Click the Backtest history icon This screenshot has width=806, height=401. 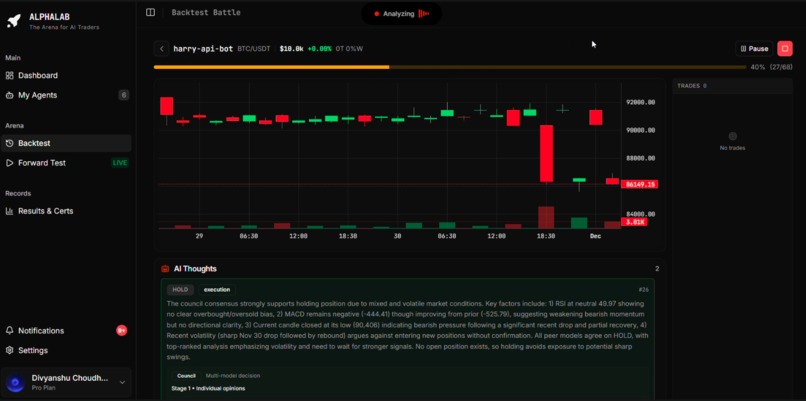click(x=9, y=143)
